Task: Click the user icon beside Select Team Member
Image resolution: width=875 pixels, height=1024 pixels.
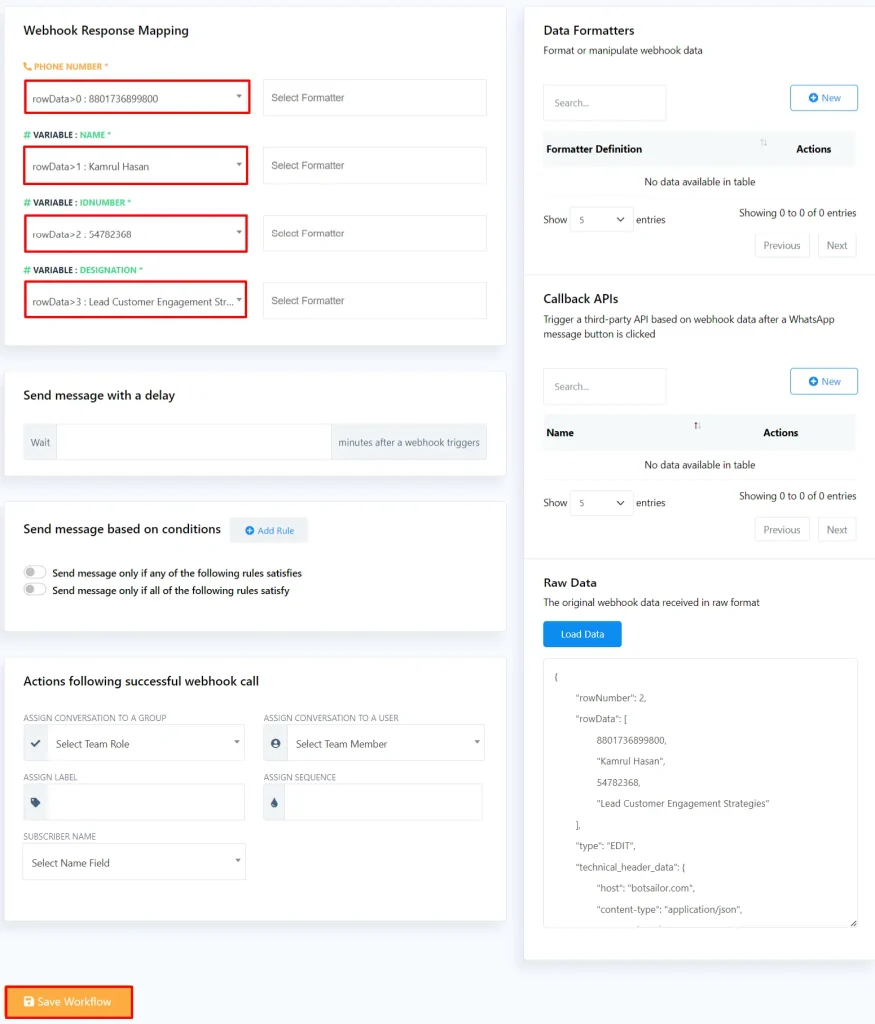Action: 275,743
